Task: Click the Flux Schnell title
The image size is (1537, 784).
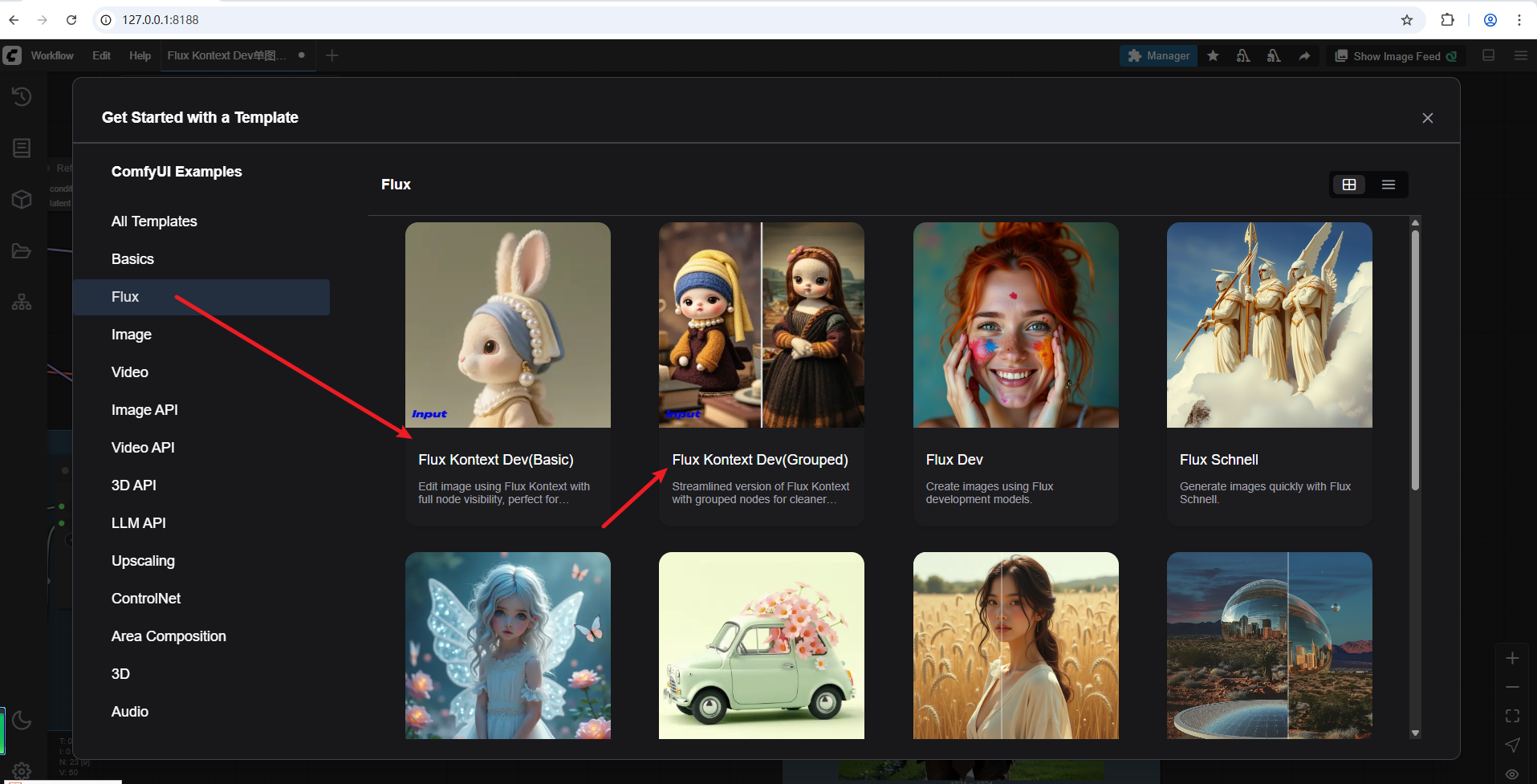Action: pos(1219,460)
